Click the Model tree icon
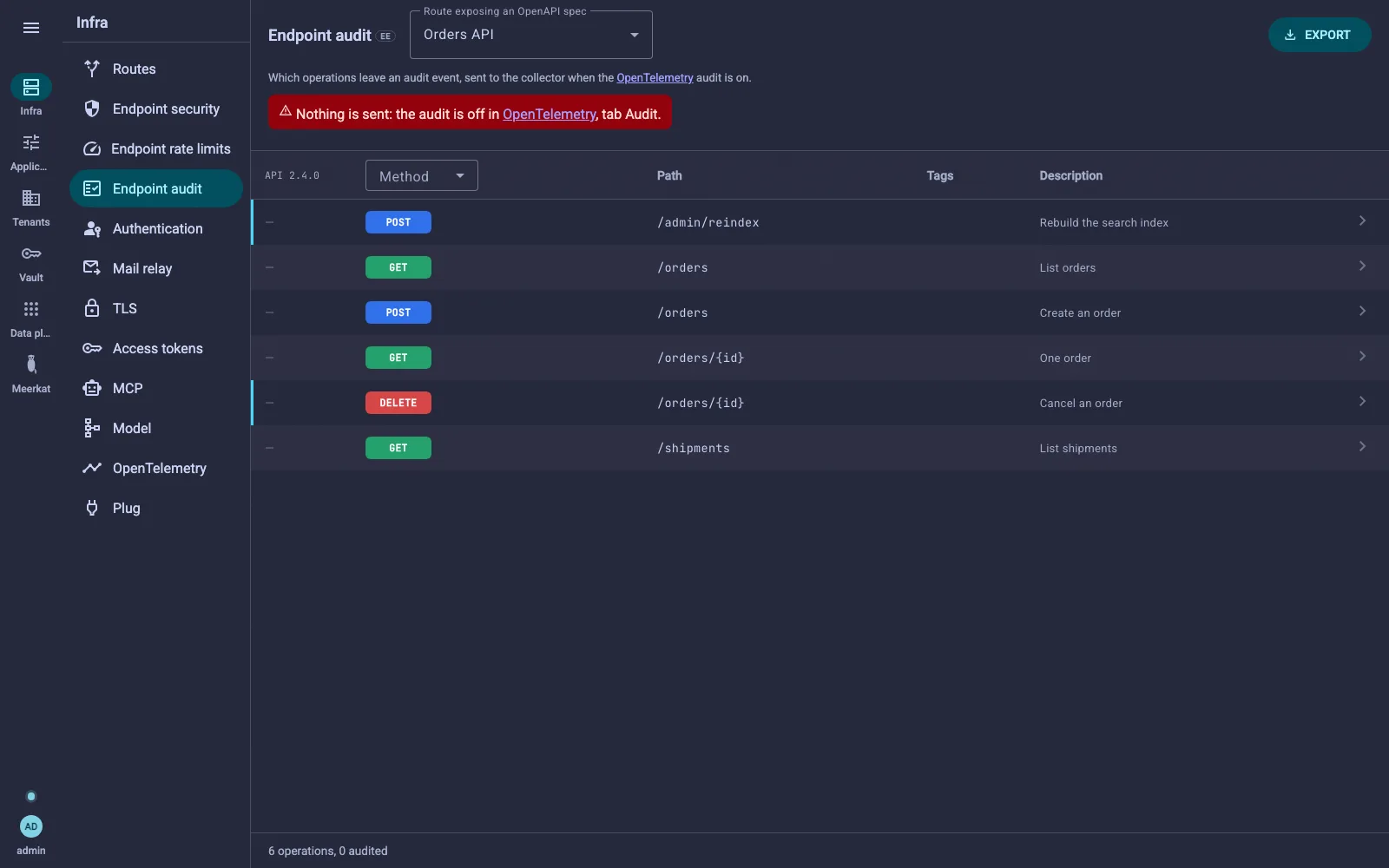Image resolution: width=1389 pixels, height=868 pixels. [x=92, y=428]
